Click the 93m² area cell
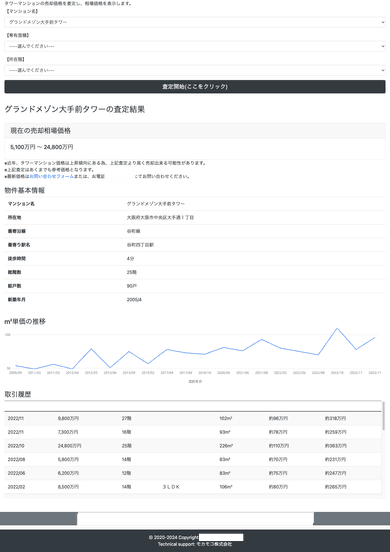Viewport: 390px width, 552px height. click(225, 432)
